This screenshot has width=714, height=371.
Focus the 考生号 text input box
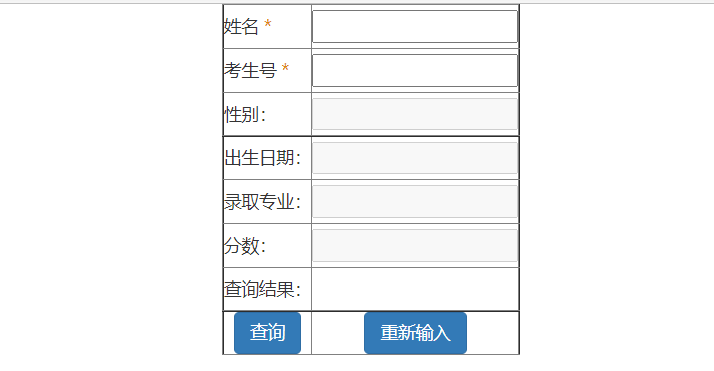tap(415, 71)
